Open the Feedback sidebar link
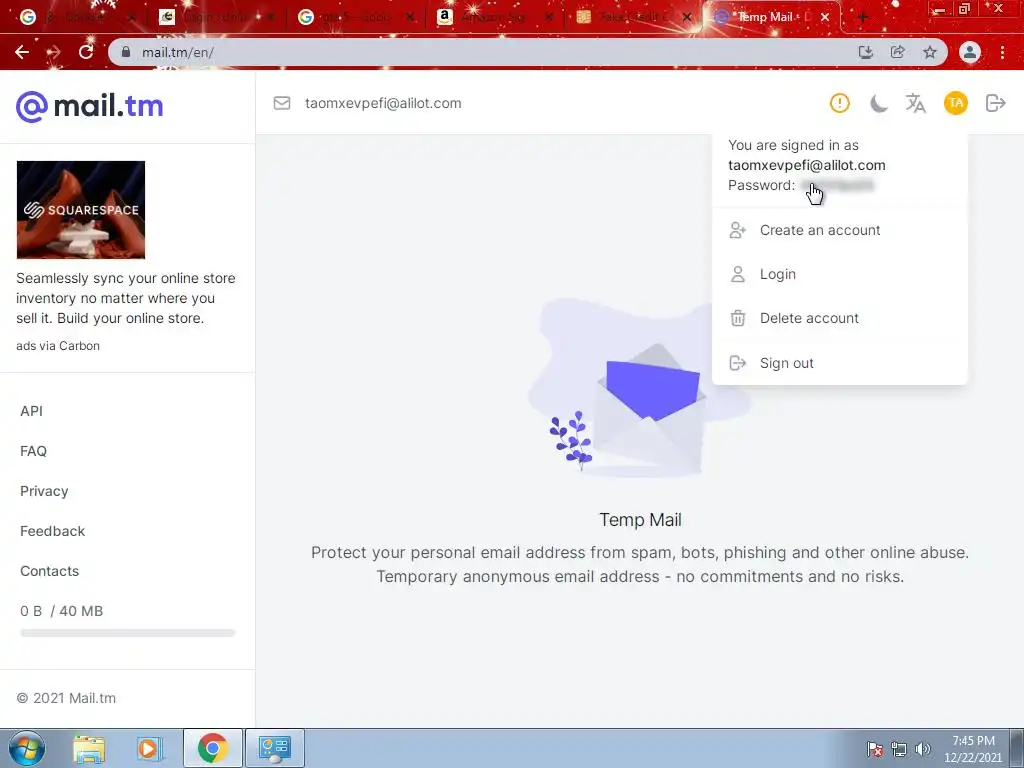The width and height of the screenshot is (1024, 768). point(52,531)
